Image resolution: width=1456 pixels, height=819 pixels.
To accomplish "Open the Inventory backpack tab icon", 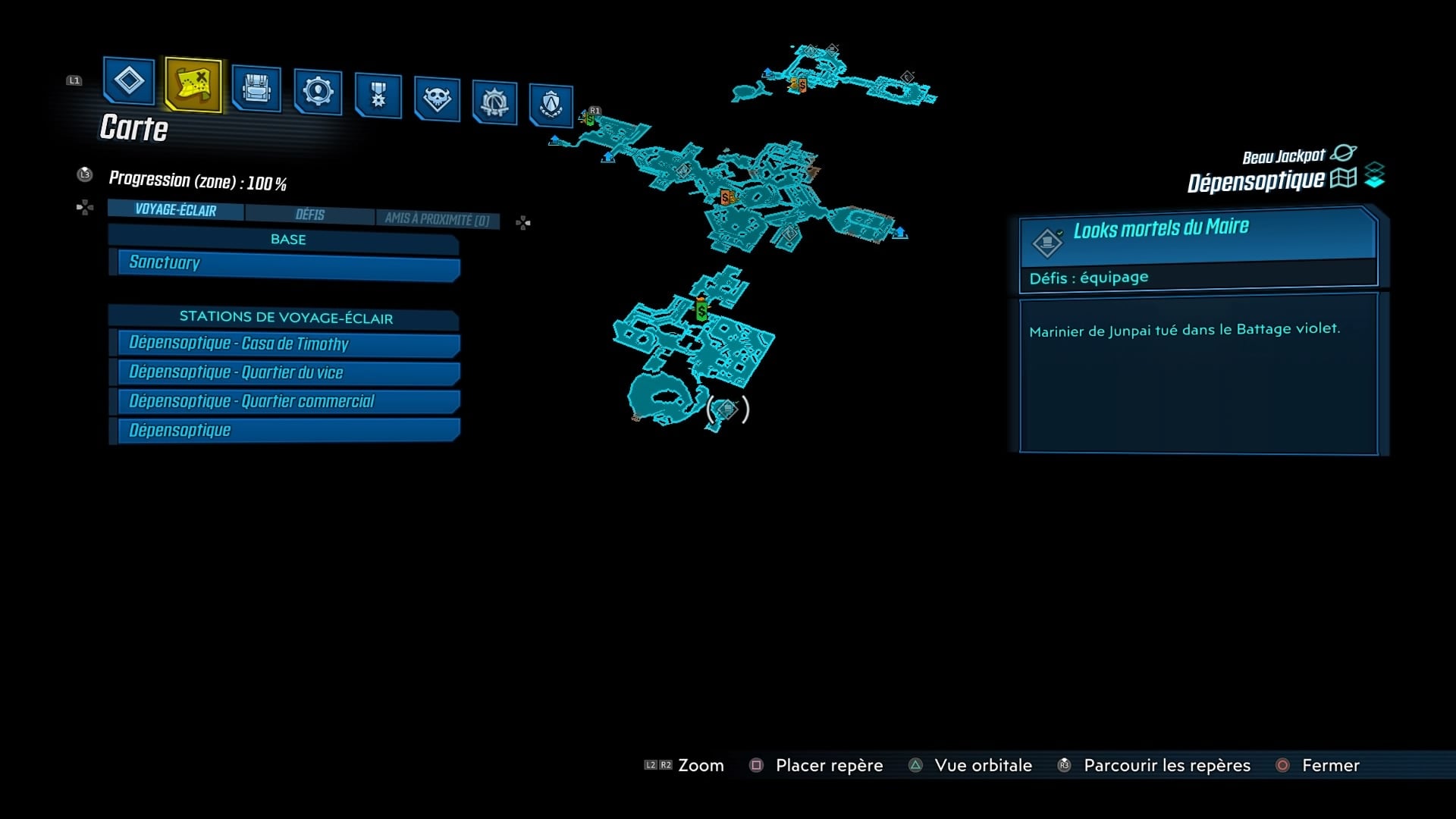I will click(x=256, y=89).
